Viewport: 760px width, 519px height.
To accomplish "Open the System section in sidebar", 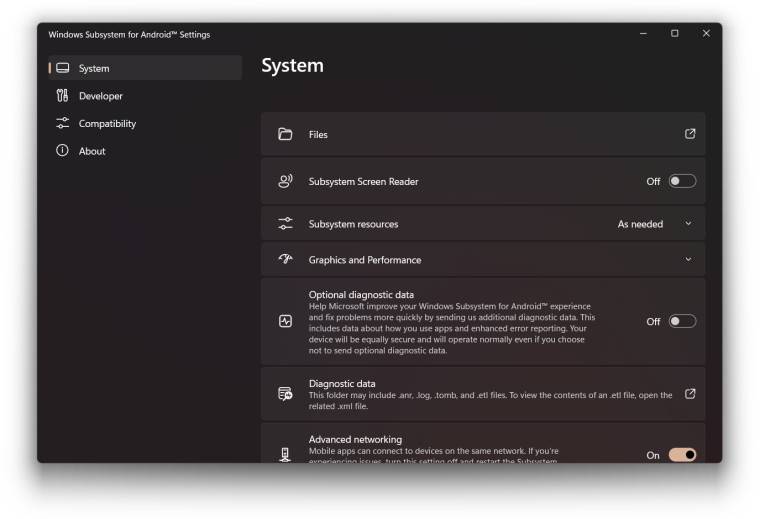I will [145, 68].
